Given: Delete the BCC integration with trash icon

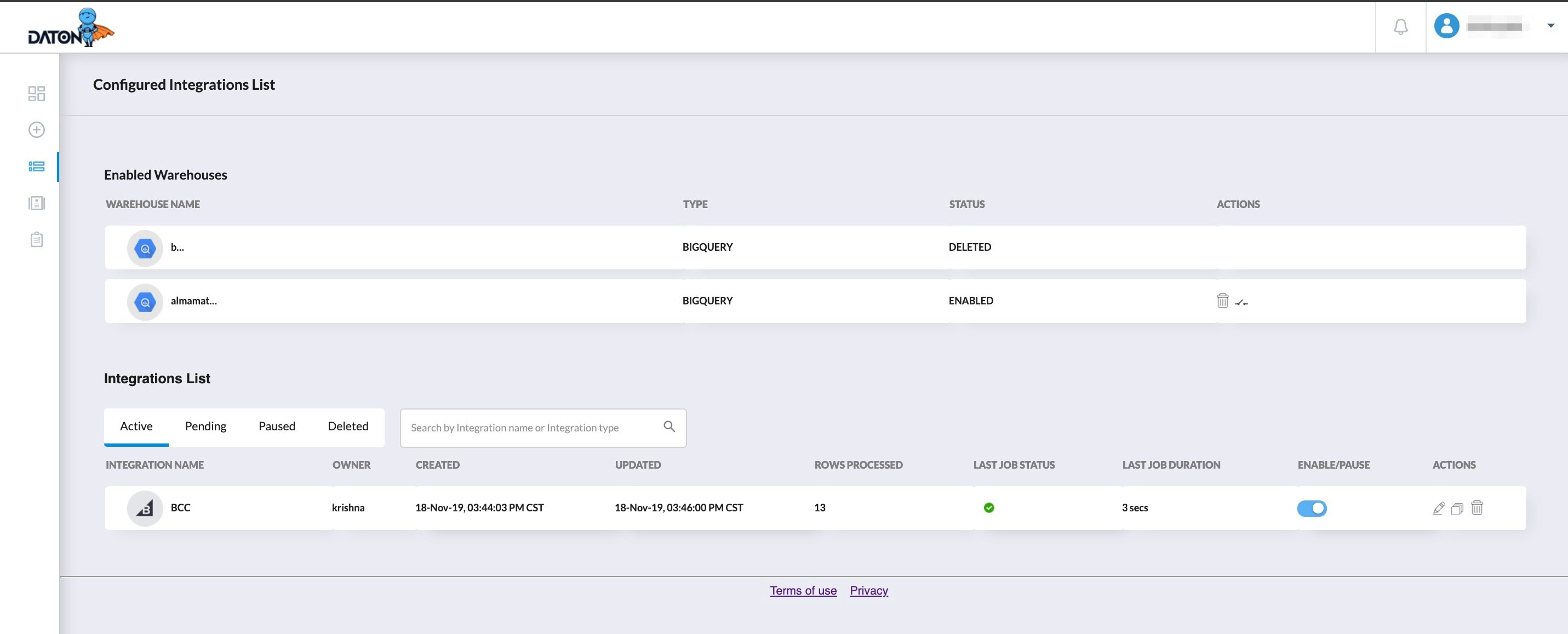Looking at the screenshot, I should 1477,508.
